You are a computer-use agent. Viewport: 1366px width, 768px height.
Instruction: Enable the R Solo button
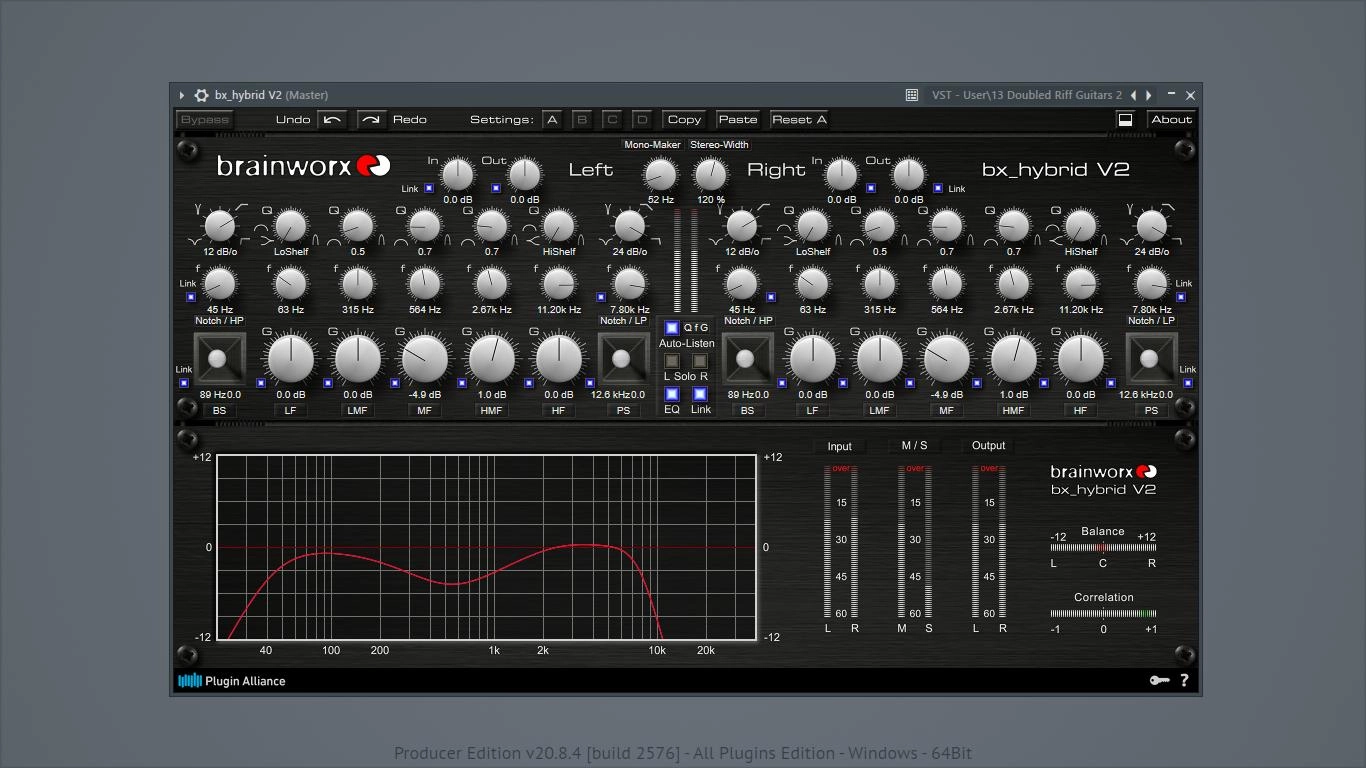click(700, 361)
